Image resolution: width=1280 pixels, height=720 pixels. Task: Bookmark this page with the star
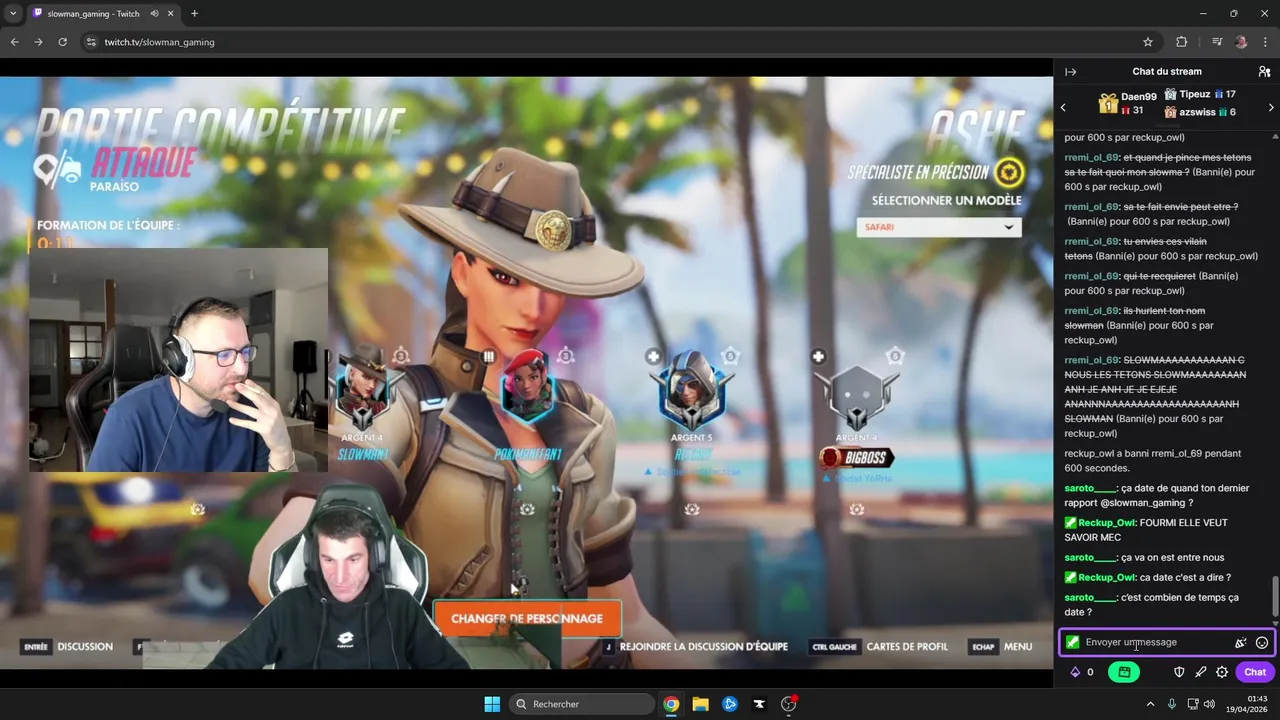coord(1148,42)
